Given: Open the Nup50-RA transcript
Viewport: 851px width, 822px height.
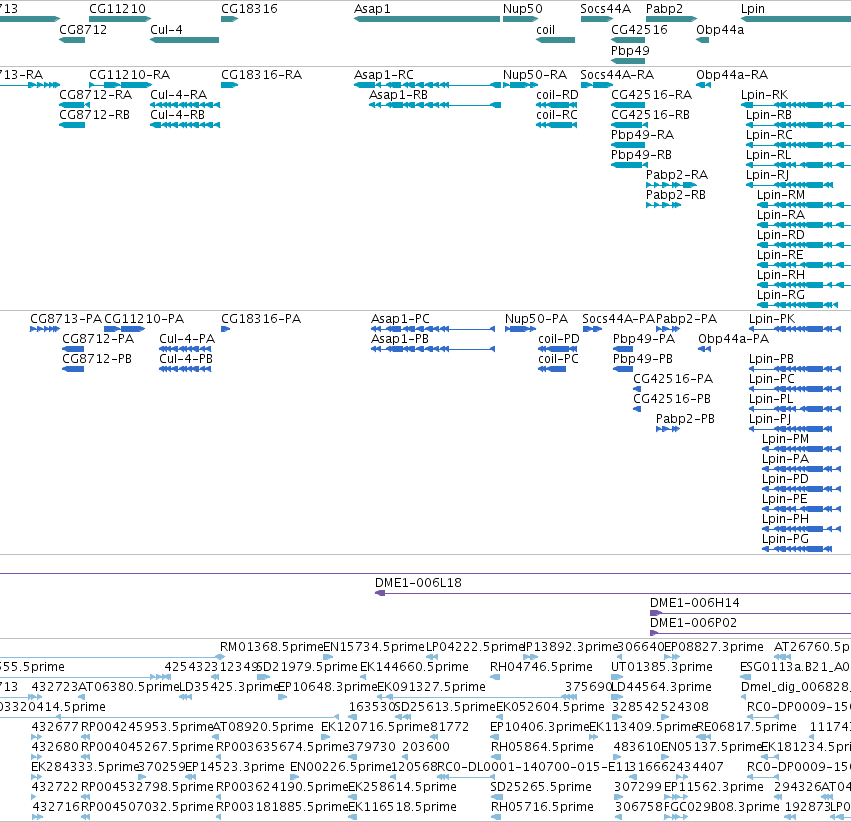Looking at the screenshot, I should point(520,85).
